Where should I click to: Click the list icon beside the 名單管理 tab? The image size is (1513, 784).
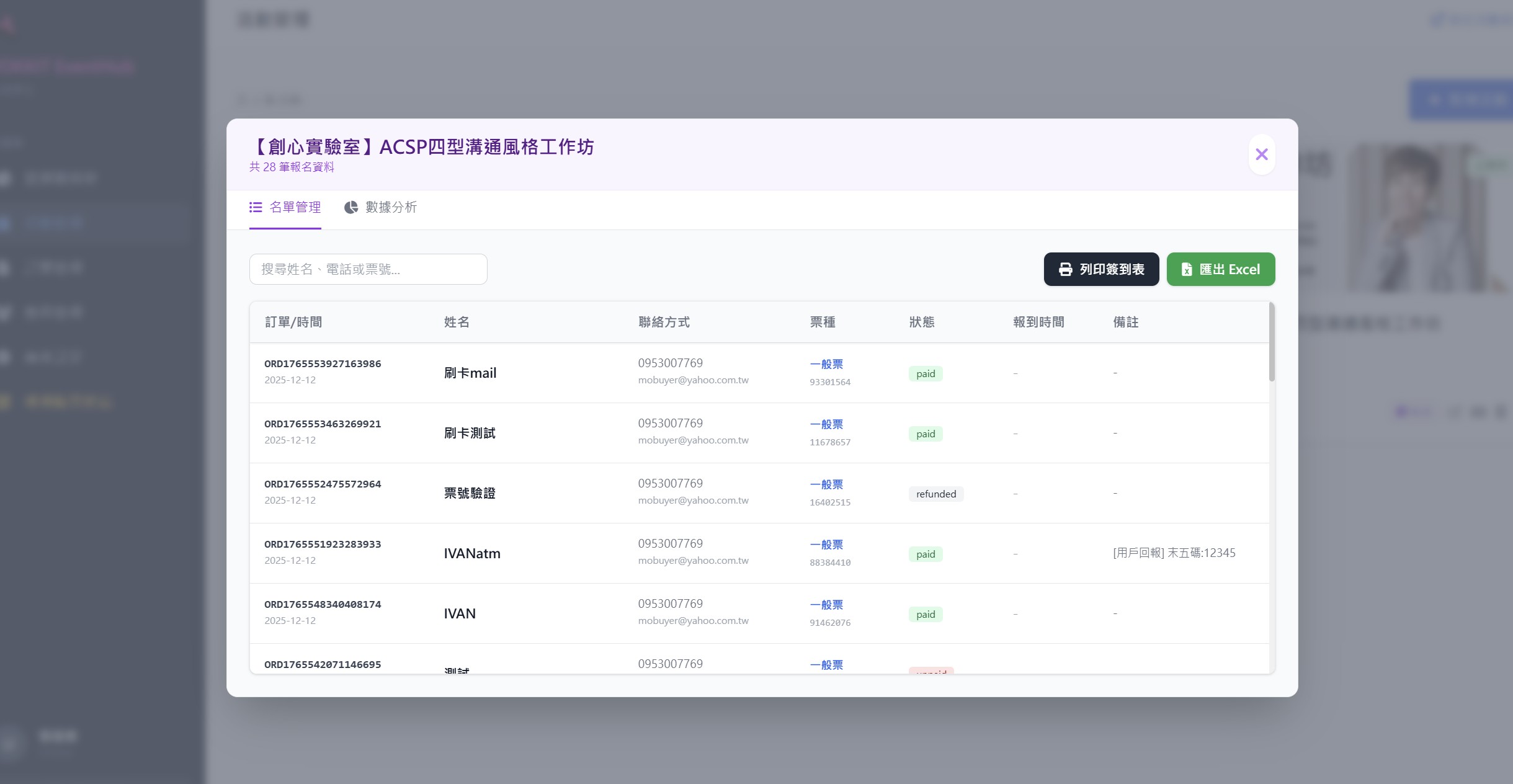point(256,208)
